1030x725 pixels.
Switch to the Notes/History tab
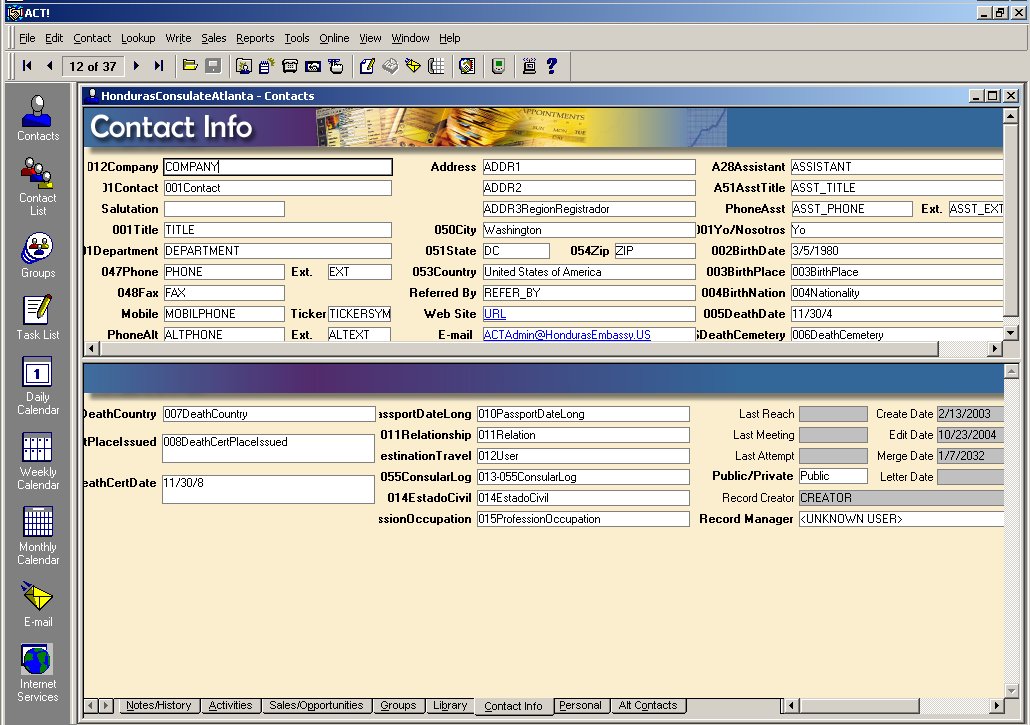158,706
